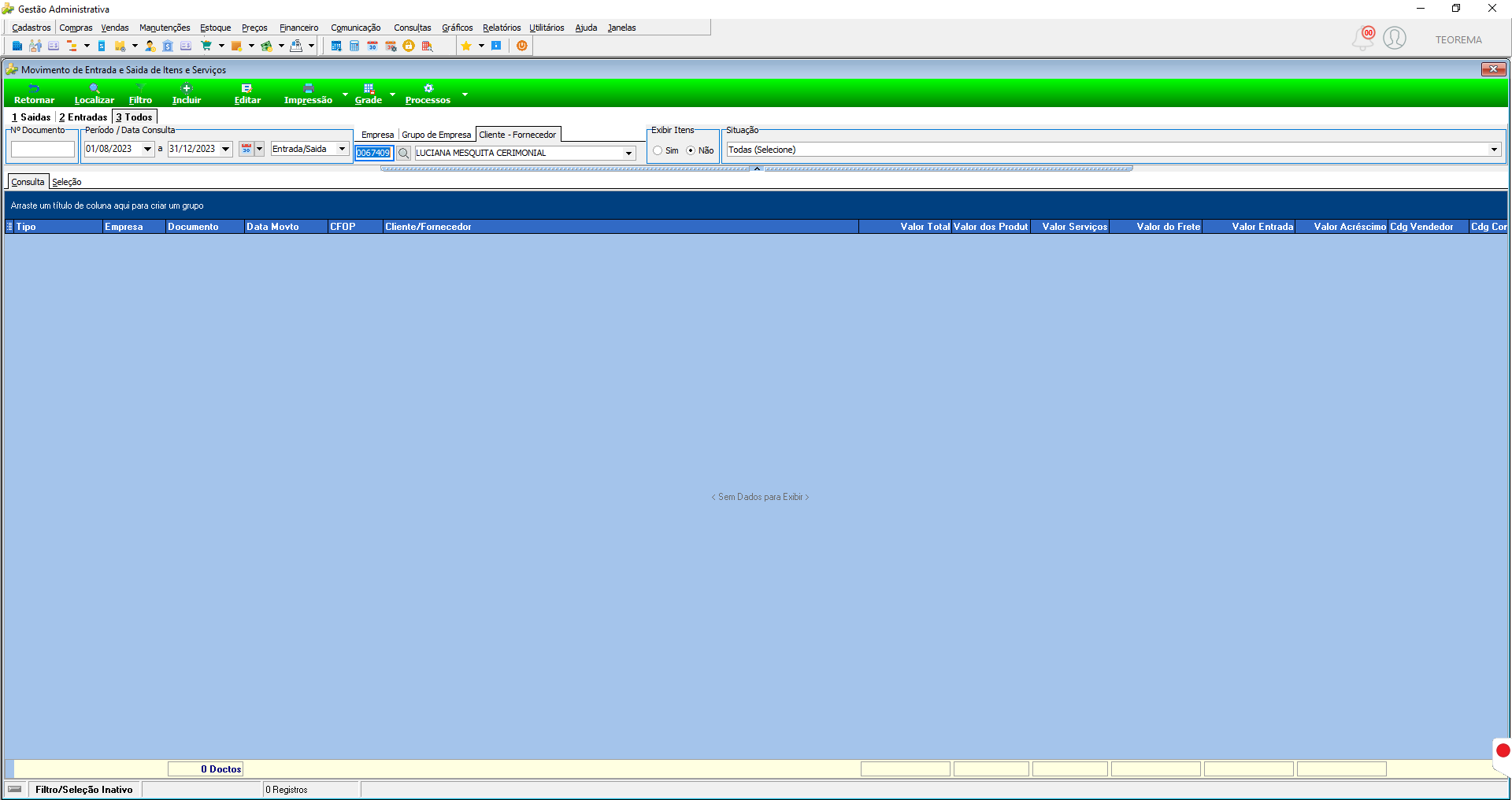Click the Data Movto column header

286,227
